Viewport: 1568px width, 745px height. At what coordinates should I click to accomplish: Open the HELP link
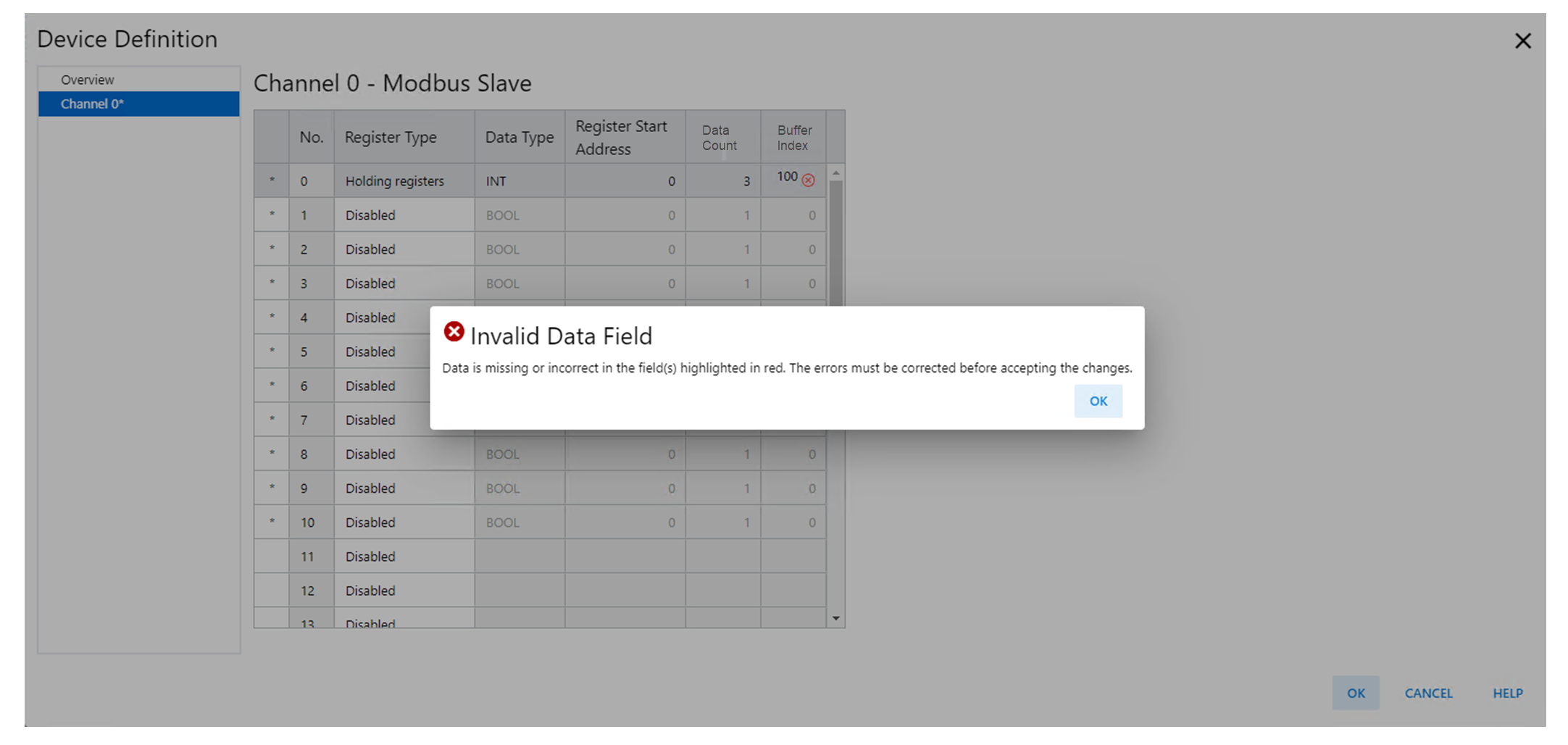(1507, 693)
